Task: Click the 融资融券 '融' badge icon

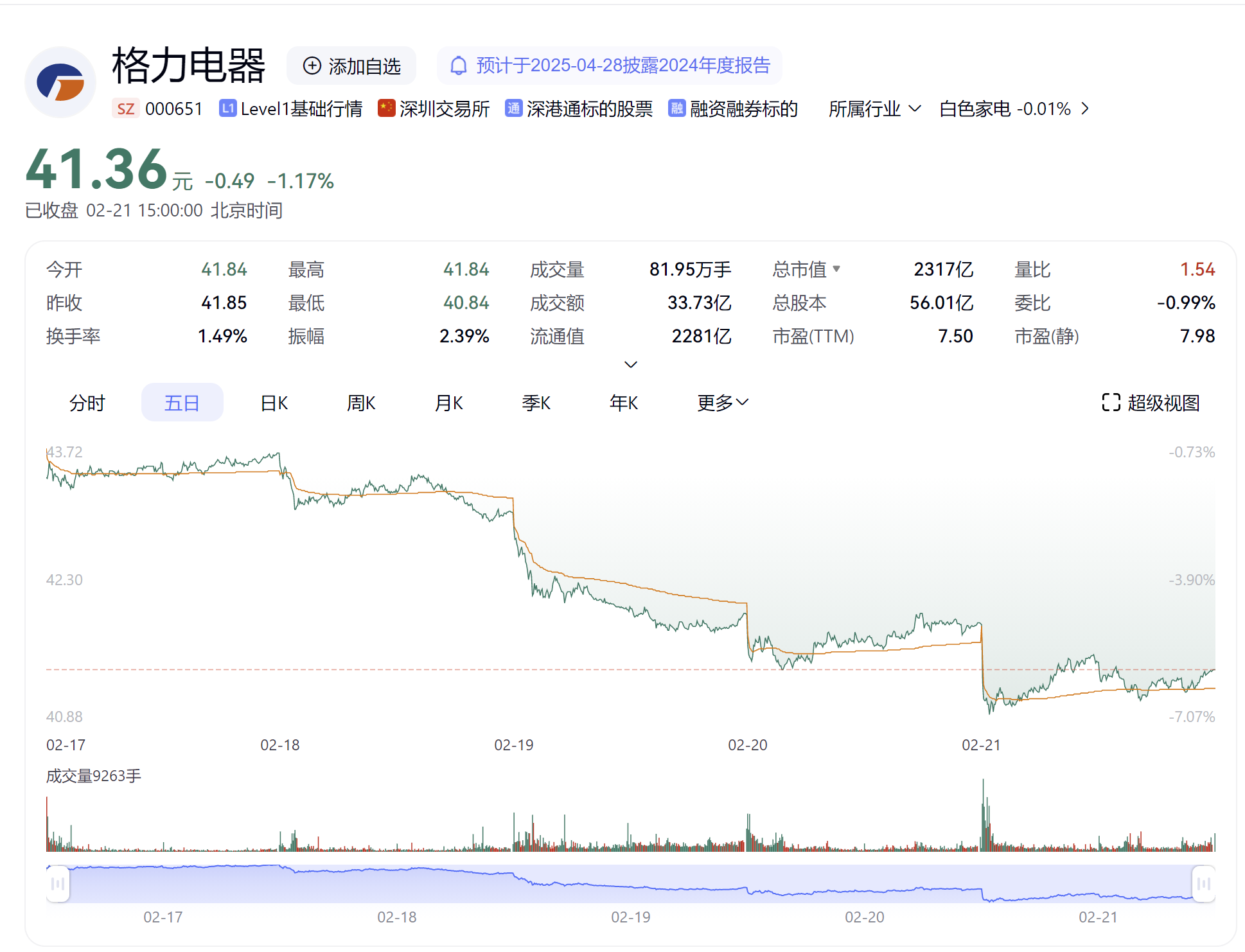Action: [x=676, y=109]
